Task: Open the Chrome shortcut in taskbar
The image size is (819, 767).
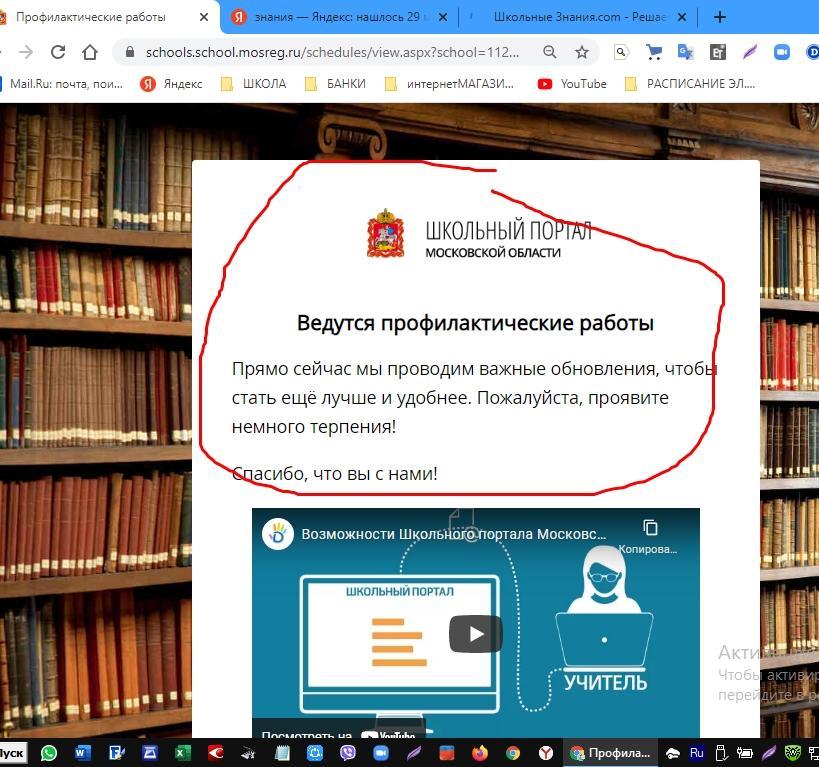Action: [x=513, y=753]
